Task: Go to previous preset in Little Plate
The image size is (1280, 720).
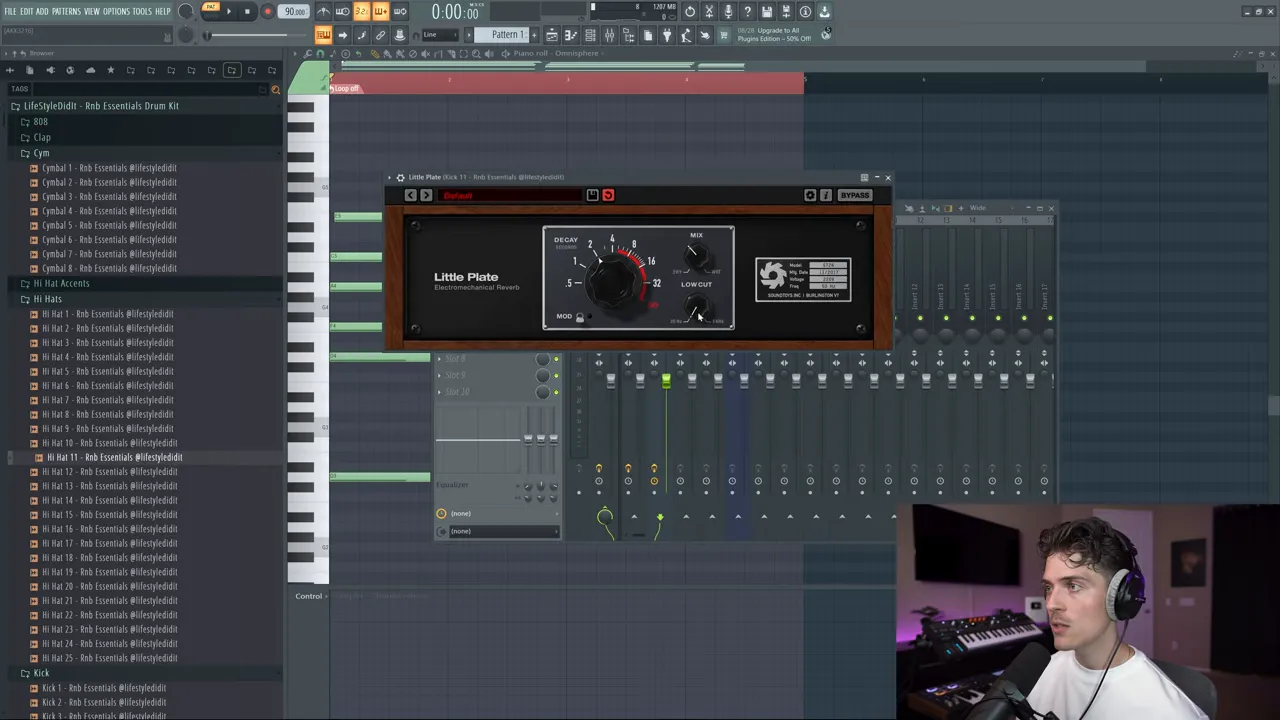Action: 410,195
